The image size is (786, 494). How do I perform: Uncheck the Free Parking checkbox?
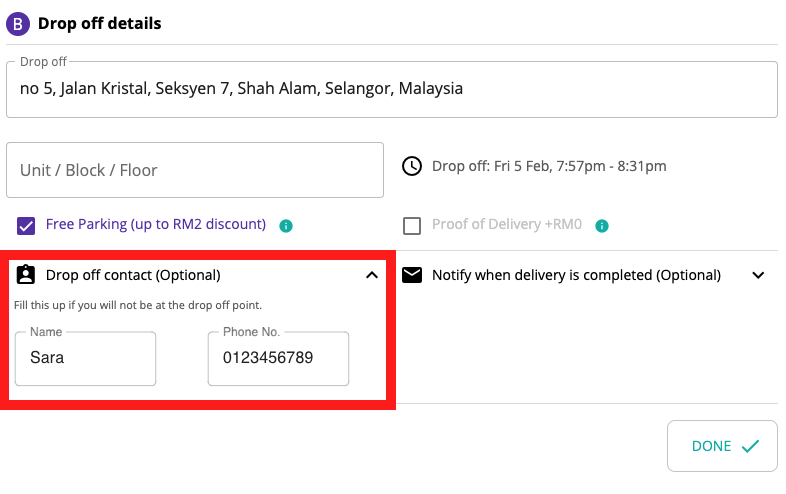26,226
